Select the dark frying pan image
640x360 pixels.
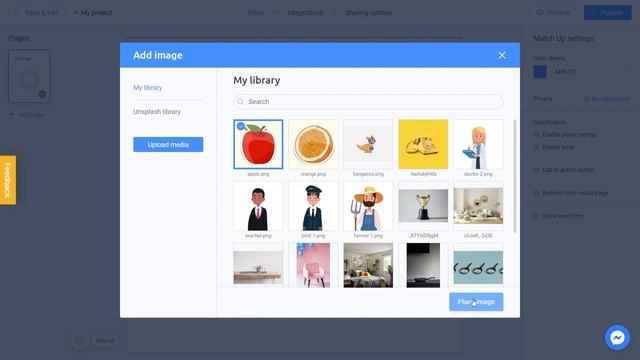coord(423,265)
